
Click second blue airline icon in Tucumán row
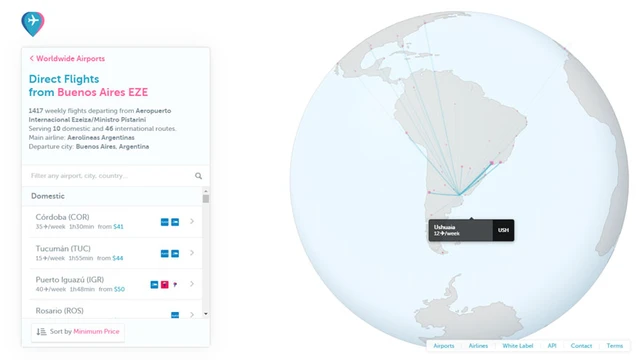(175, 253)
